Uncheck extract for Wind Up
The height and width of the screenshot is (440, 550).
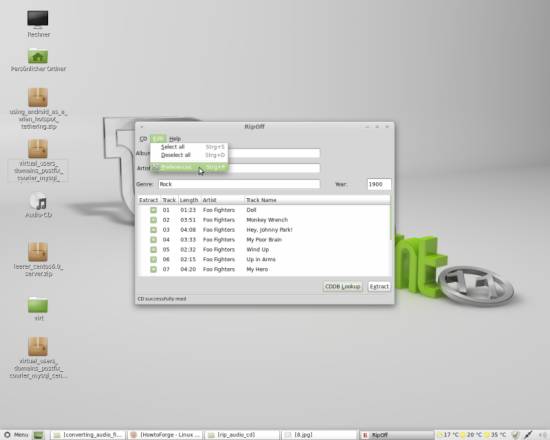click(x=153, y=249)
